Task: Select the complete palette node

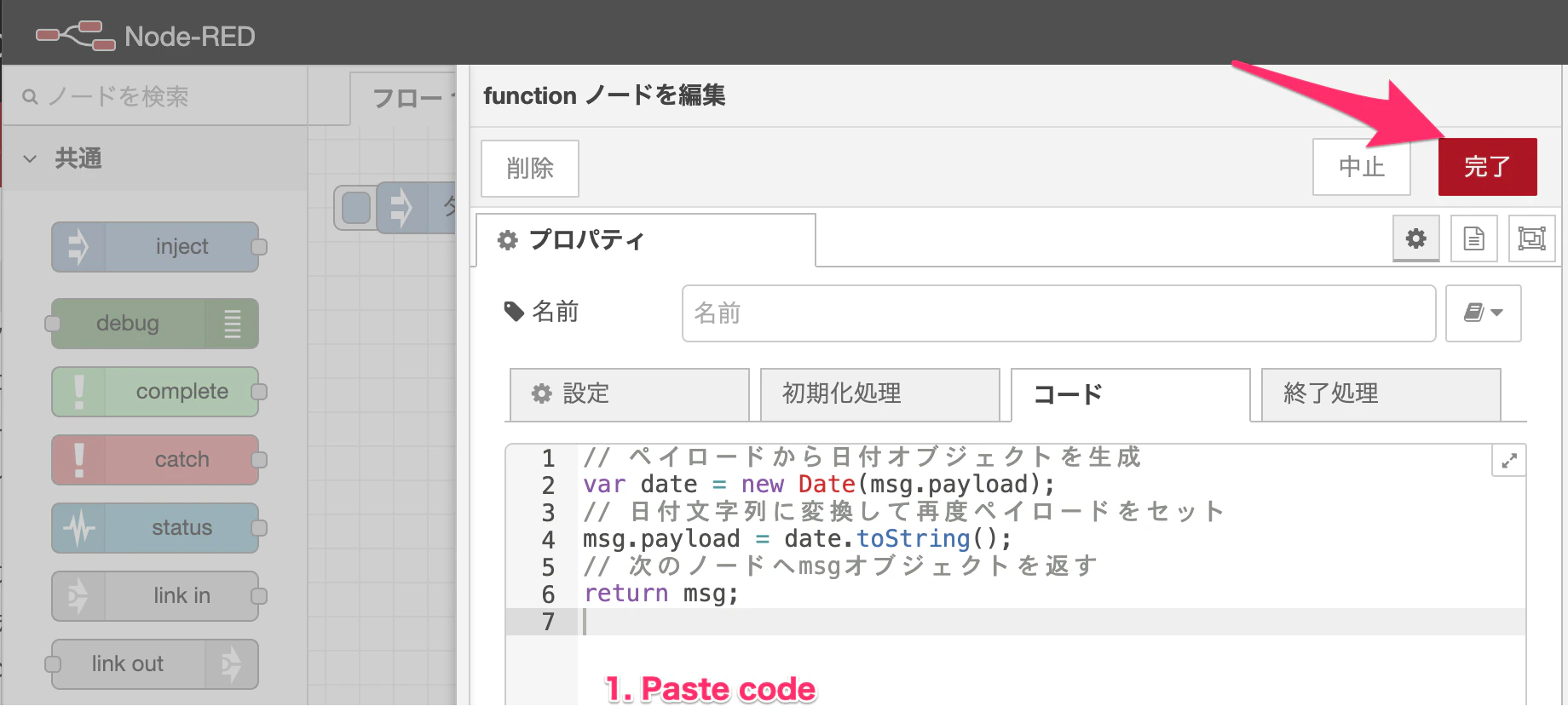Action: (x=155, y=392)
